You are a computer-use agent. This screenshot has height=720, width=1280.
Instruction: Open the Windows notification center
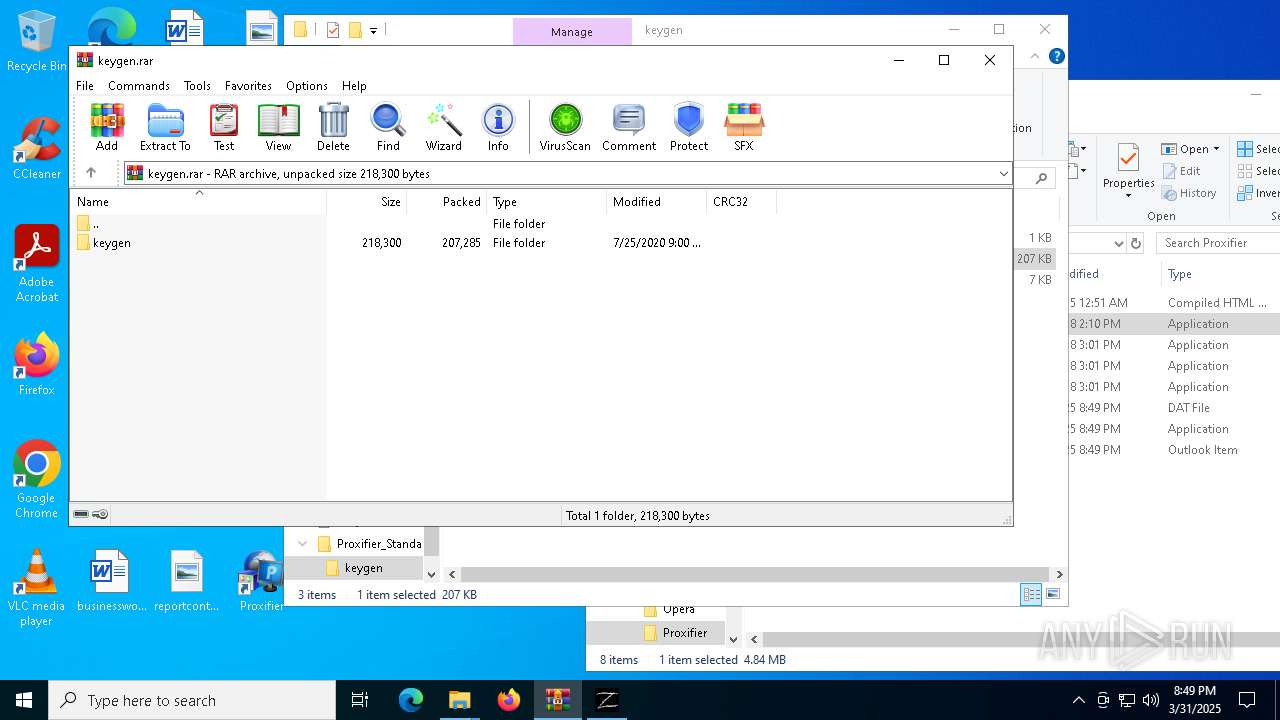click(x=1247, y=700)
